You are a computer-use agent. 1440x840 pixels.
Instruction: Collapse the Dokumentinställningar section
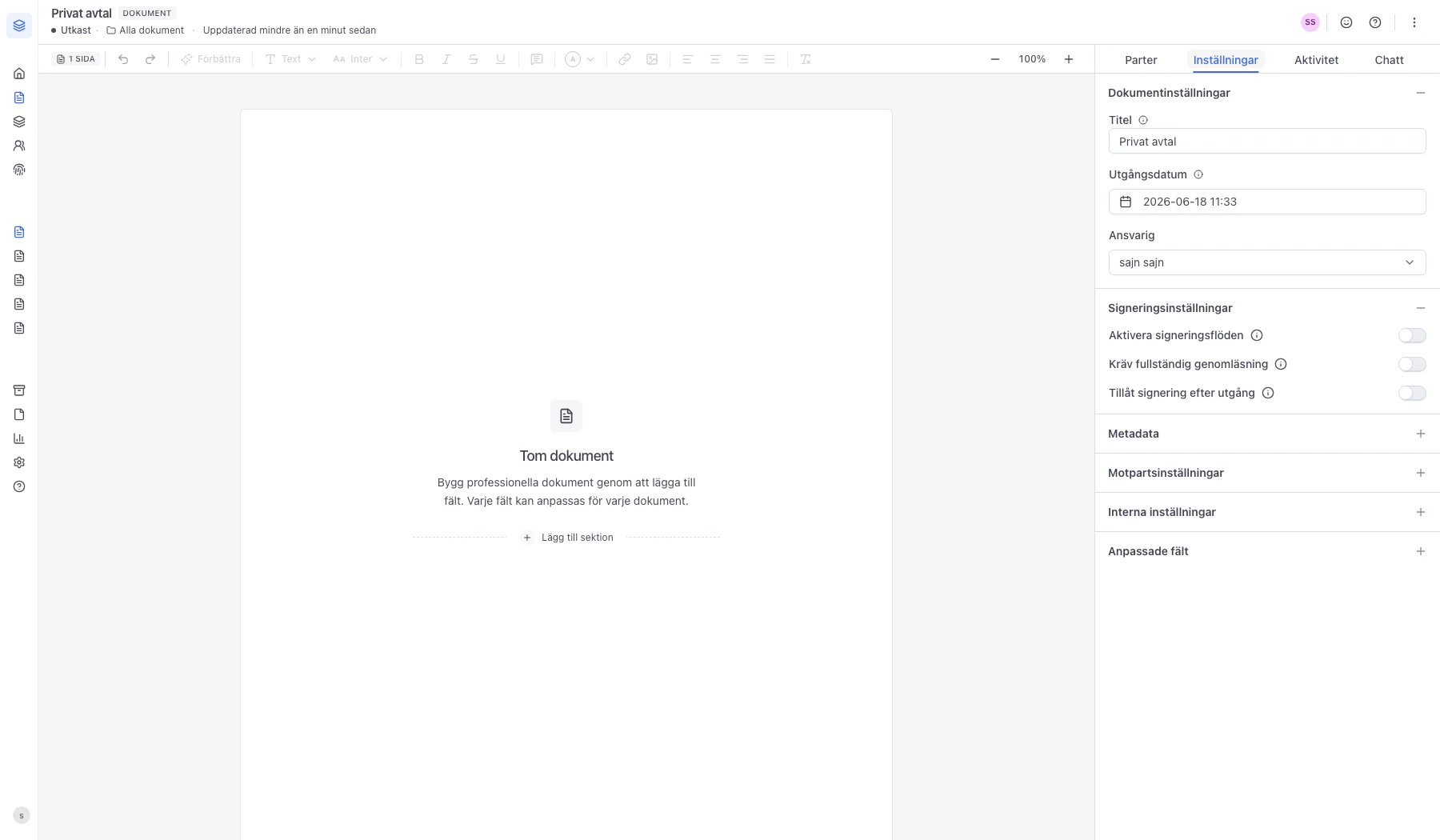point(1421,93)
